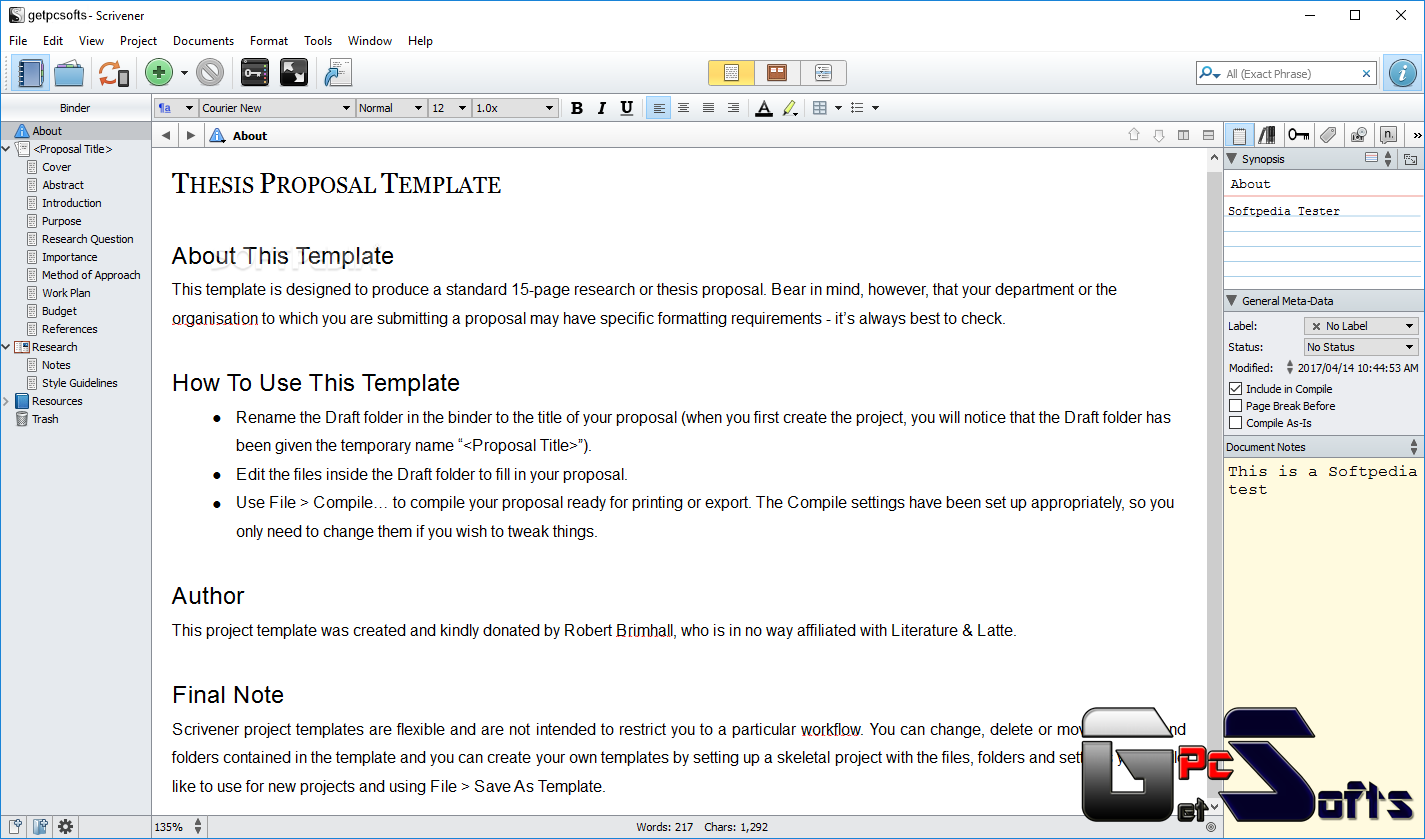The image size is (1425, 839).
Task: Click the highlight color marker
Action: [x=789, y=108]
